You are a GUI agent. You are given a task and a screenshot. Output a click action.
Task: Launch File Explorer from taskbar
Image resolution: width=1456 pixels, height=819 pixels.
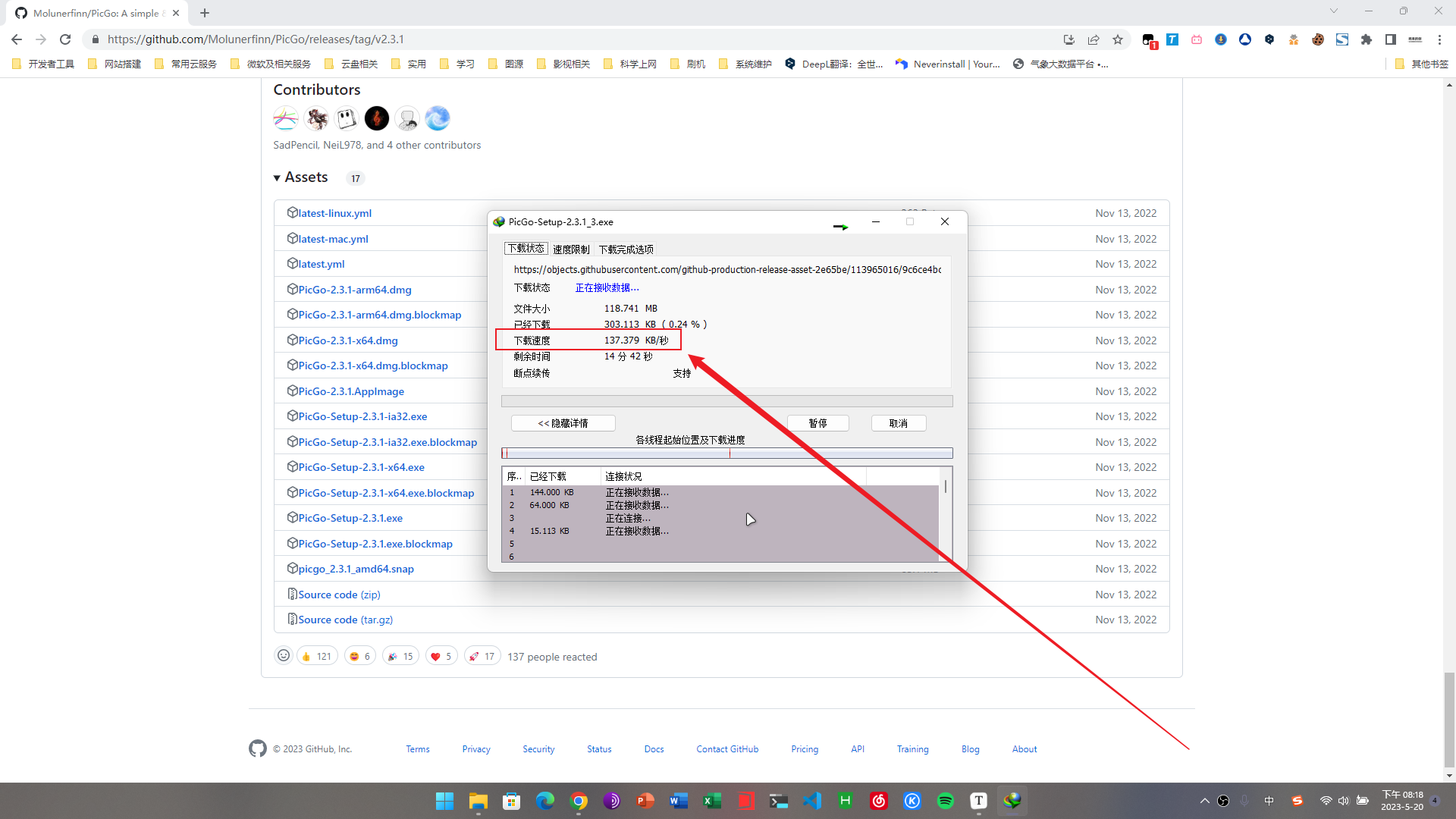click(478, 801)
